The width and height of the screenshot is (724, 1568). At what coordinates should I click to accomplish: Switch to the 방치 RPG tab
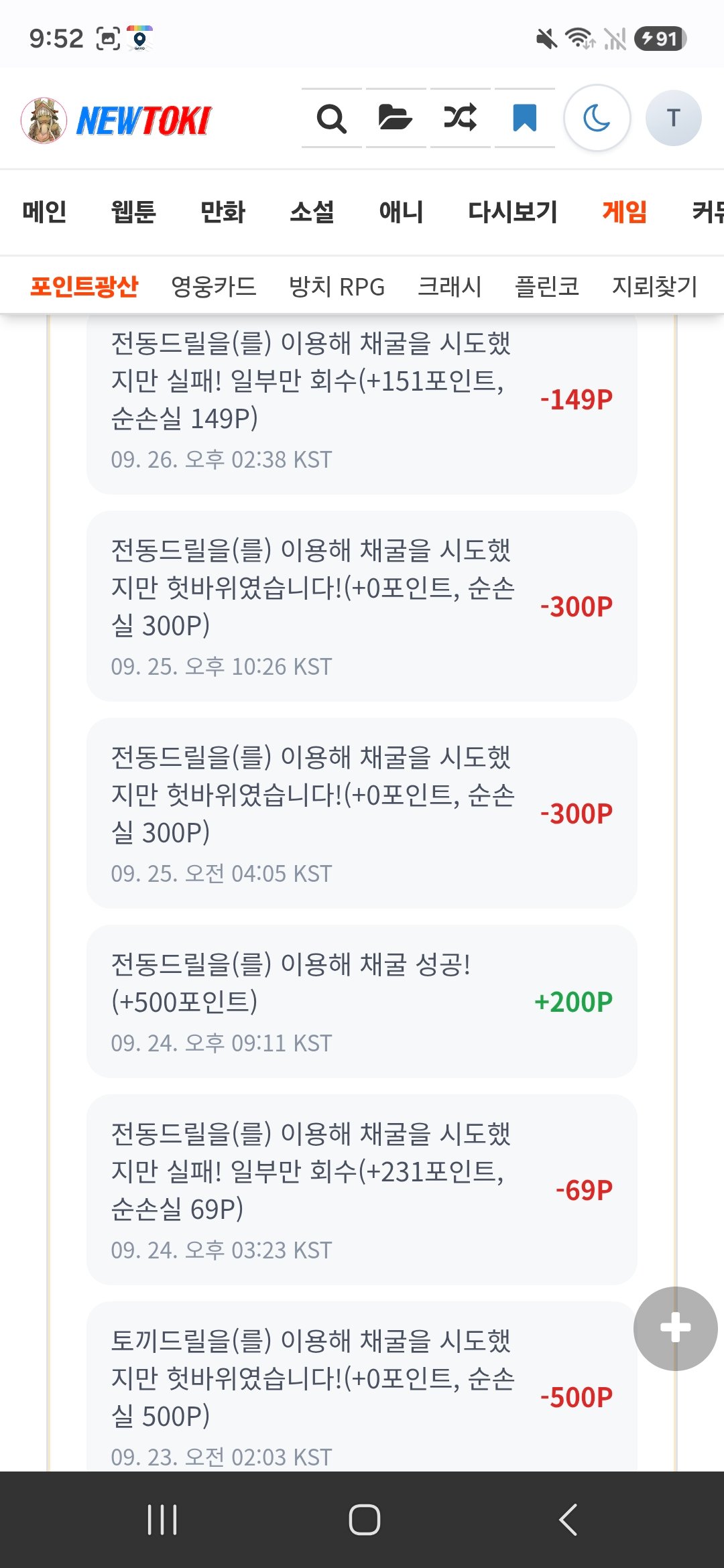tap(337, 286)
